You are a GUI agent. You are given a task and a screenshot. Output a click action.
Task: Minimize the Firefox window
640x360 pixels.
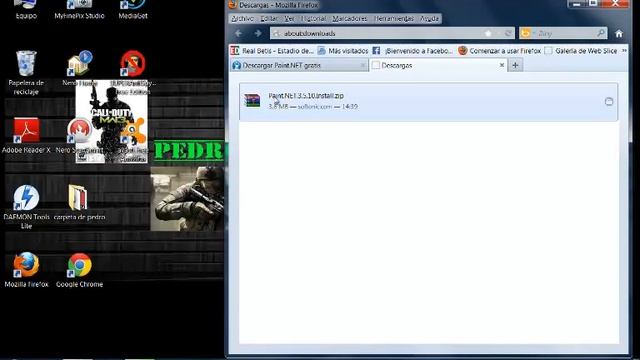[576, 4]
